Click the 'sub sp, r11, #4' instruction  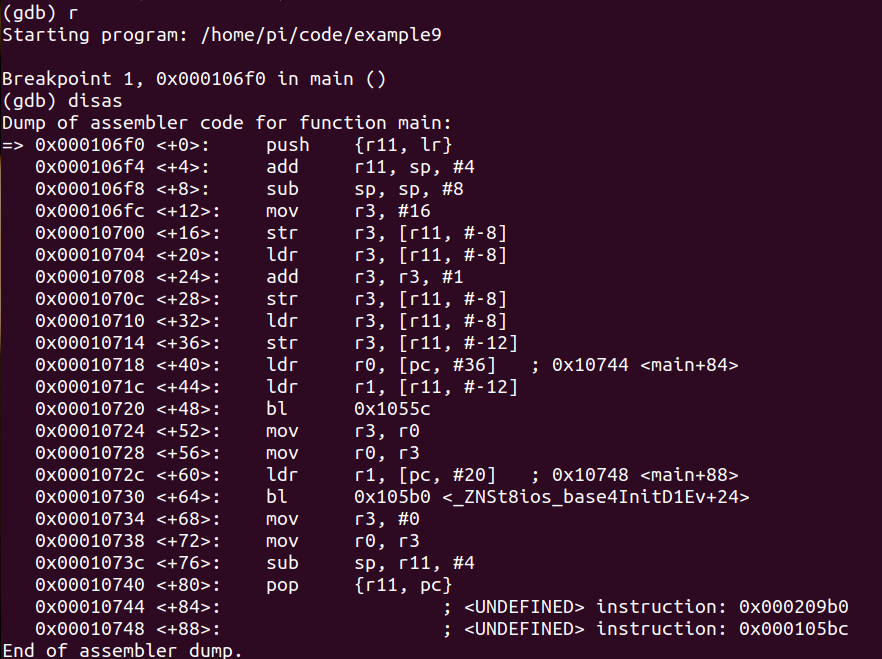pyautogui.click(x=370, y=563)
